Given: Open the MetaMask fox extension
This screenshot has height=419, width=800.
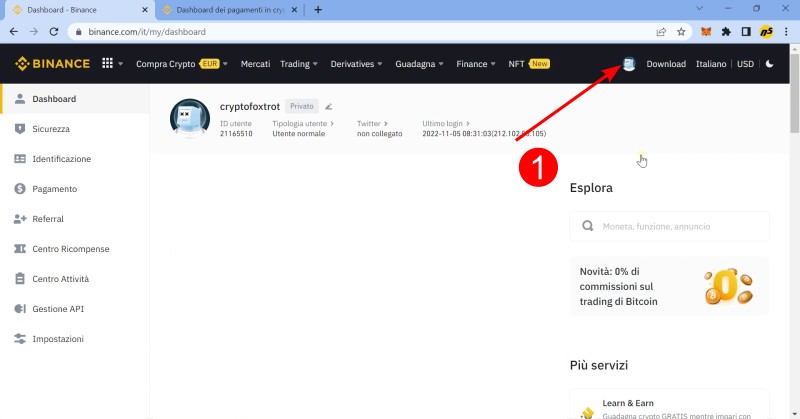Looking at the screenshot, I should pos(706,32).
